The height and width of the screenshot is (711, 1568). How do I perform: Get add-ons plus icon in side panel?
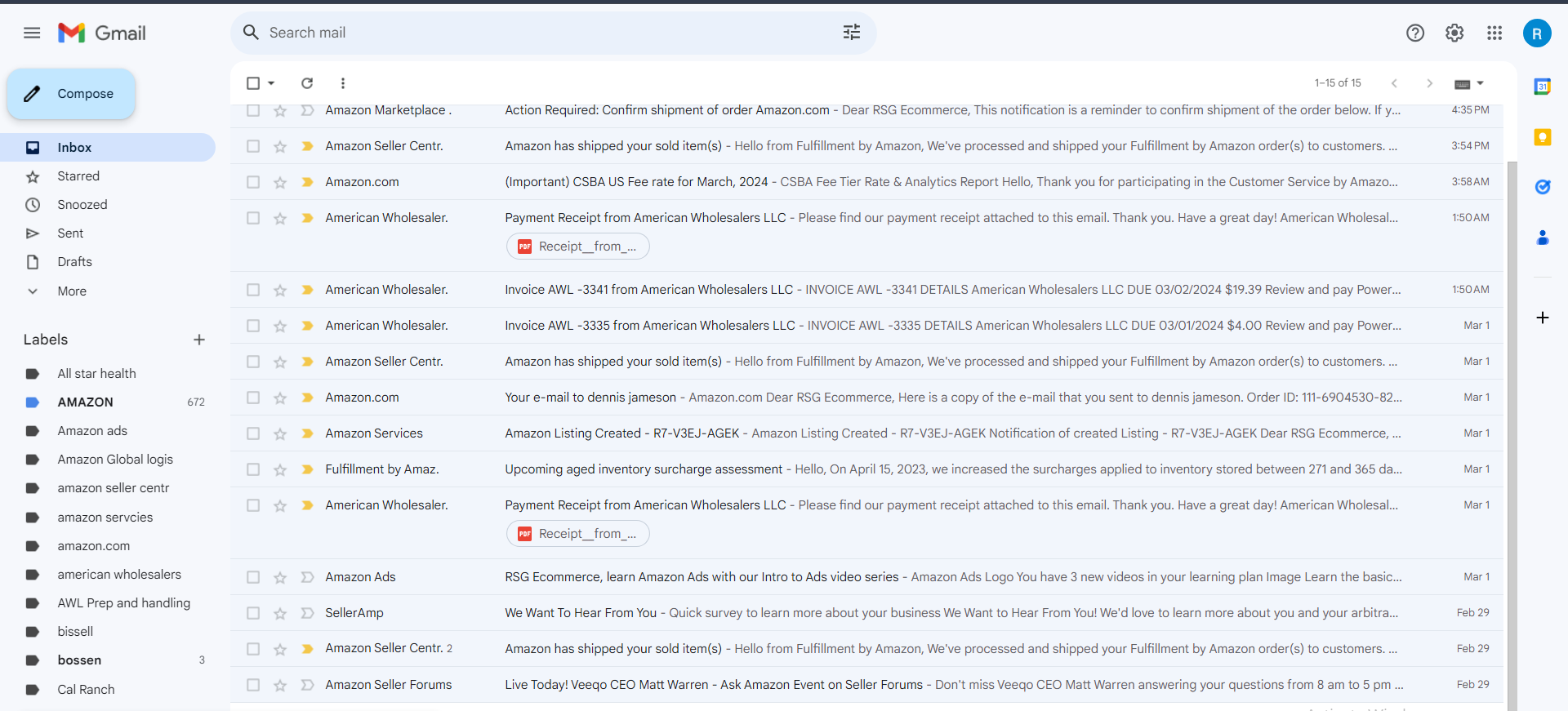tap(1542, 318)
